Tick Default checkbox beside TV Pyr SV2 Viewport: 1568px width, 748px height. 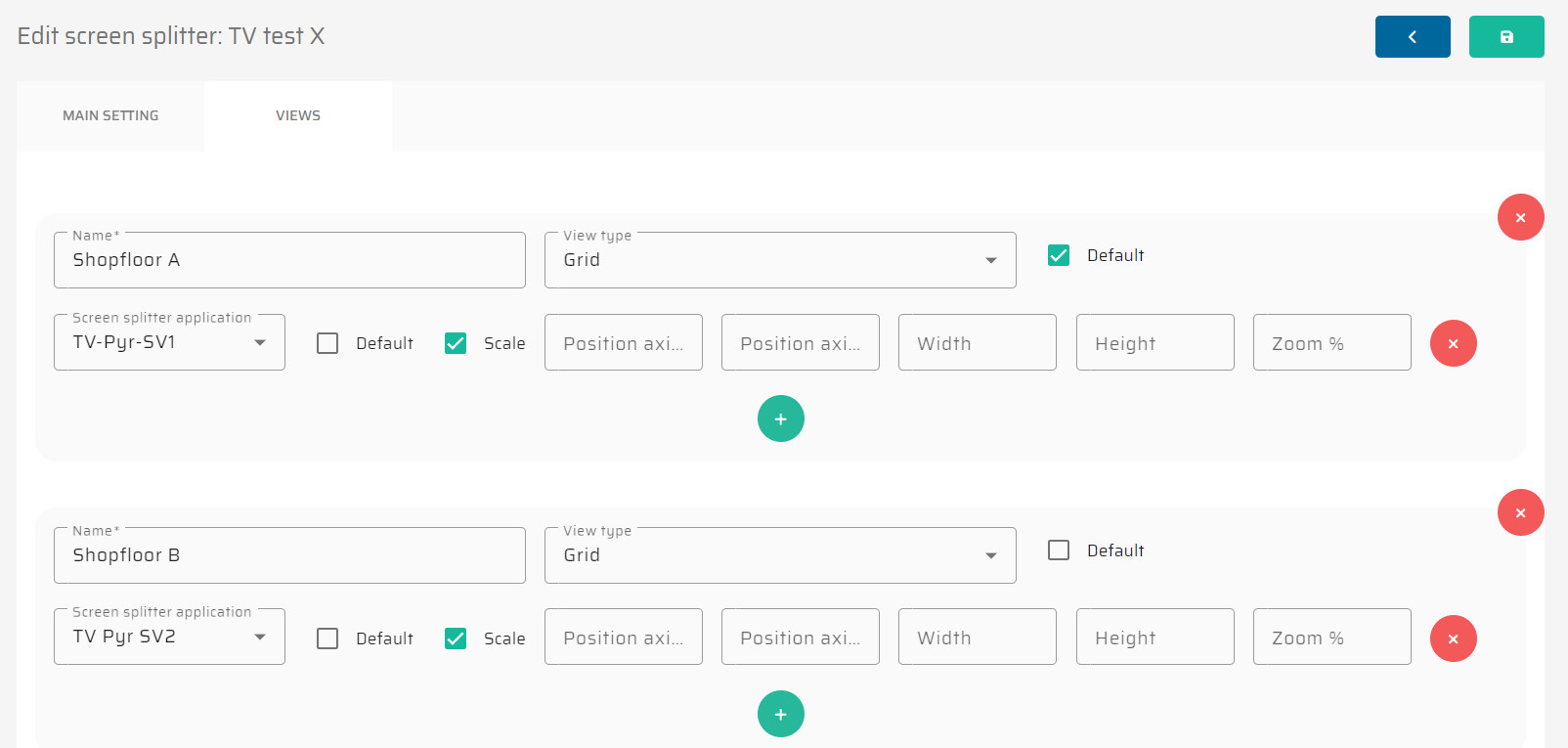tap(327, 638)
